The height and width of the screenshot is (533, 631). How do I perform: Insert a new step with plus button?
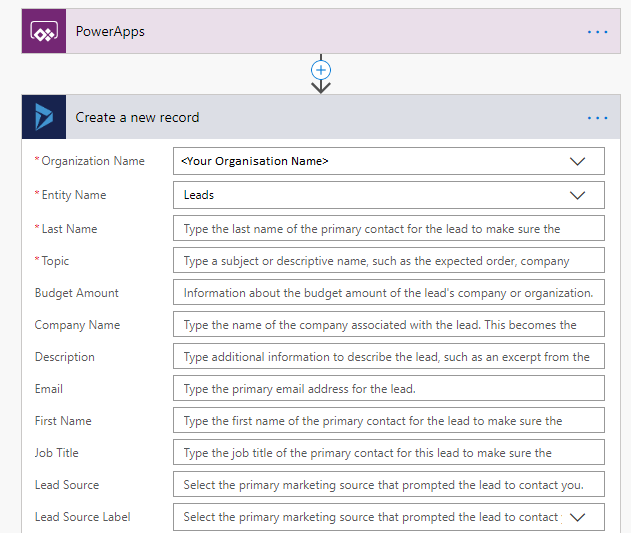point(321,70)
